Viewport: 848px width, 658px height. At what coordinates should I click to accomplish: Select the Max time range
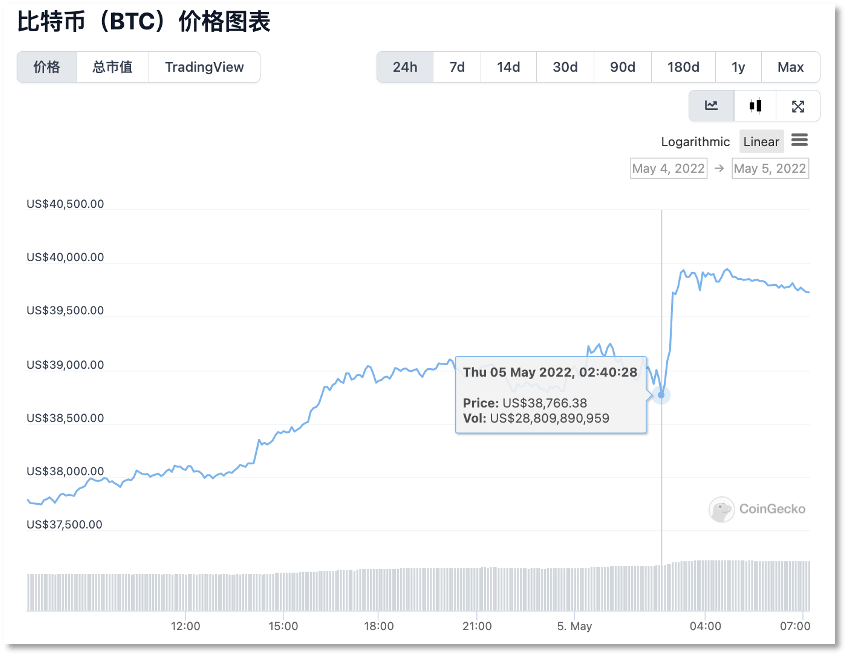click(x=791, y=67)
